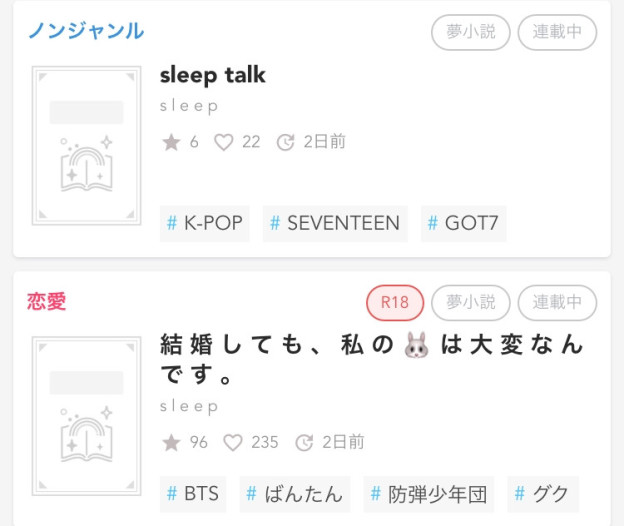
Task: Open the 恋愛 genre link
Action: pos(47,301)
